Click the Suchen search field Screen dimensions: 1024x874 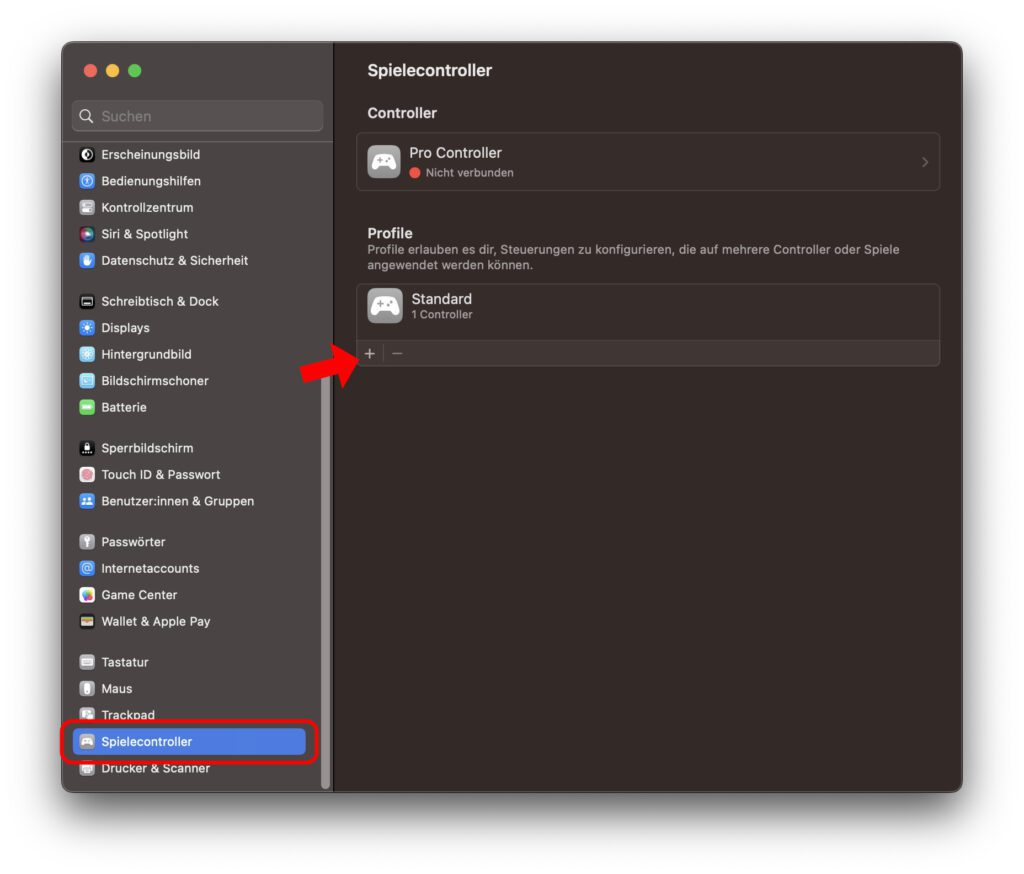point(197,116)
